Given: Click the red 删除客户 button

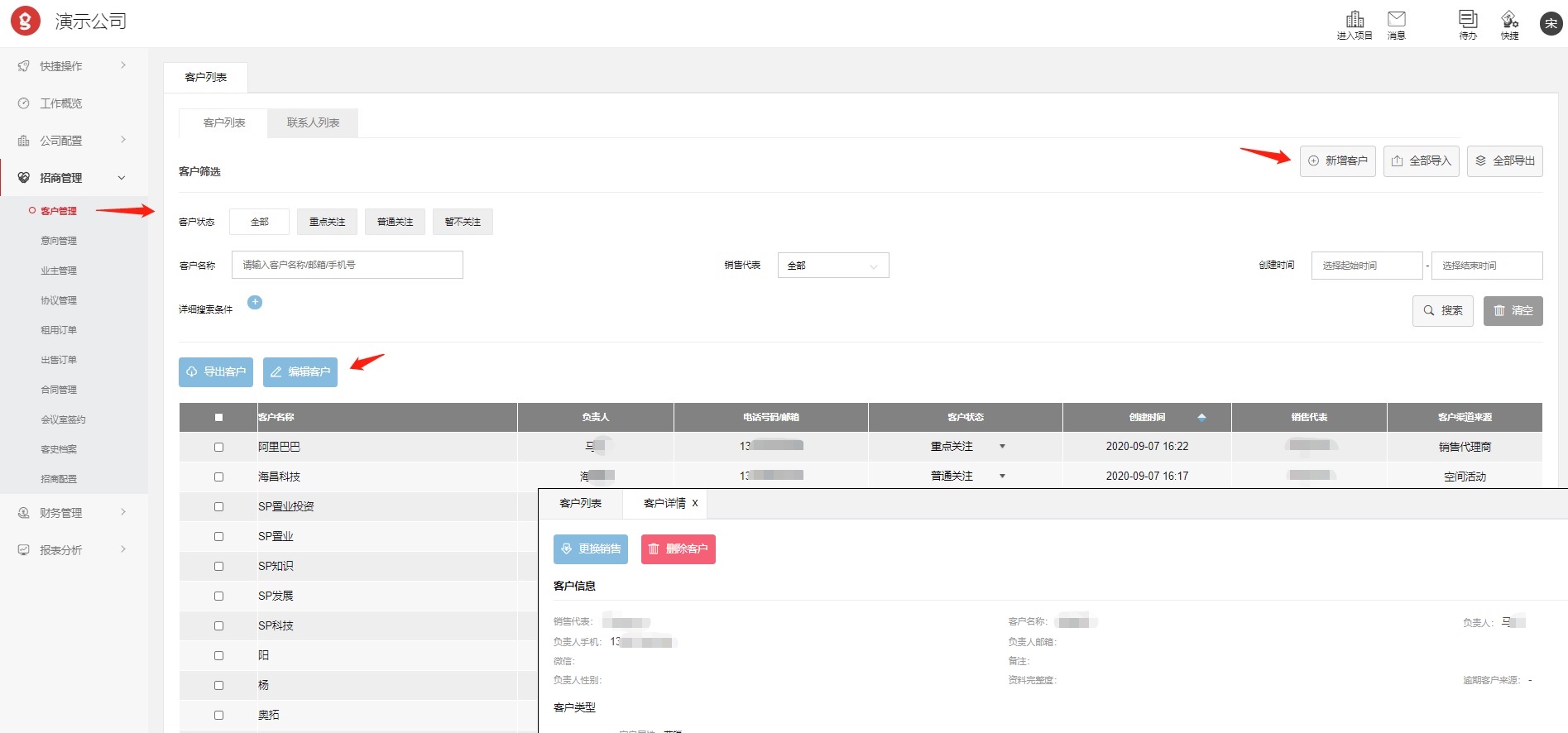Looking at the screenshot, I should click(678, 549).
